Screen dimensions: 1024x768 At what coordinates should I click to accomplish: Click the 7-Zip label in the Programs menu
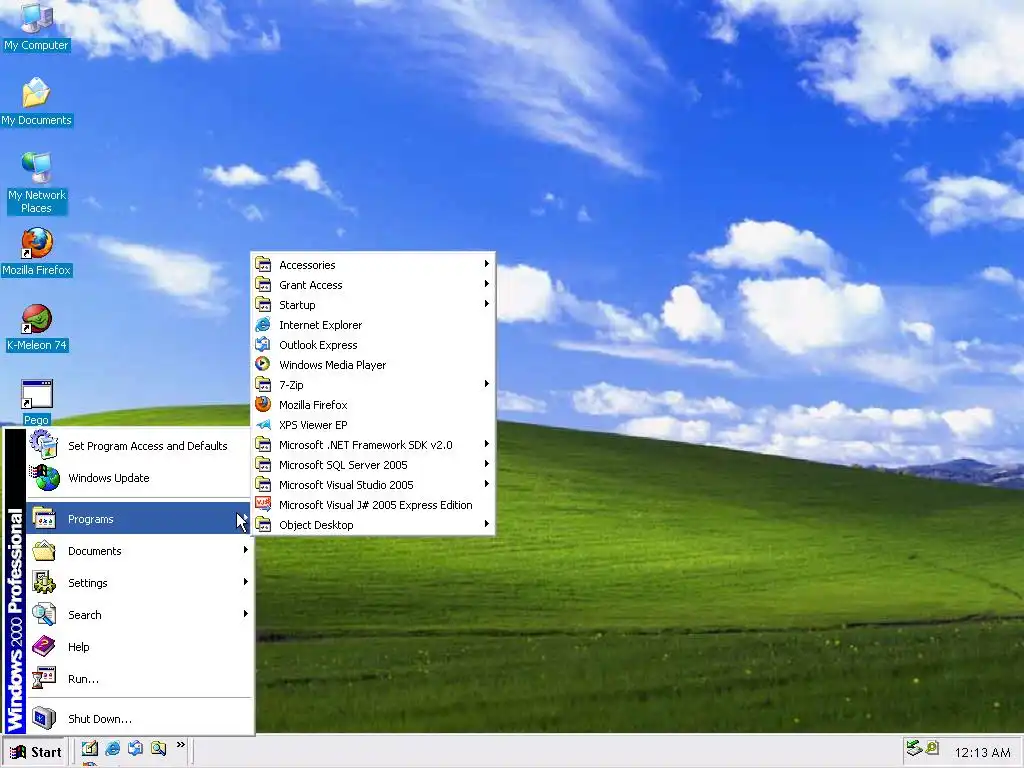[x=291, y=385]
